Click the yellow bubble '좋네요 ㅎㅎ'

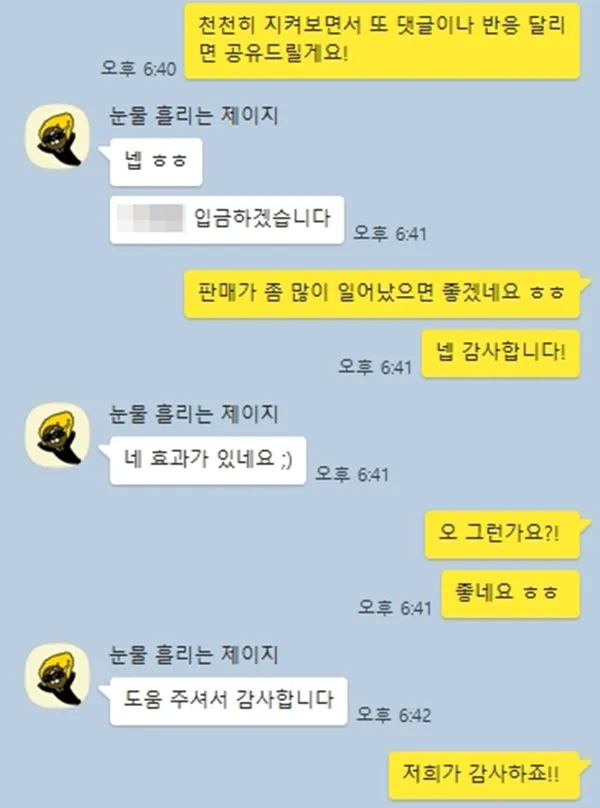(511, 594)
